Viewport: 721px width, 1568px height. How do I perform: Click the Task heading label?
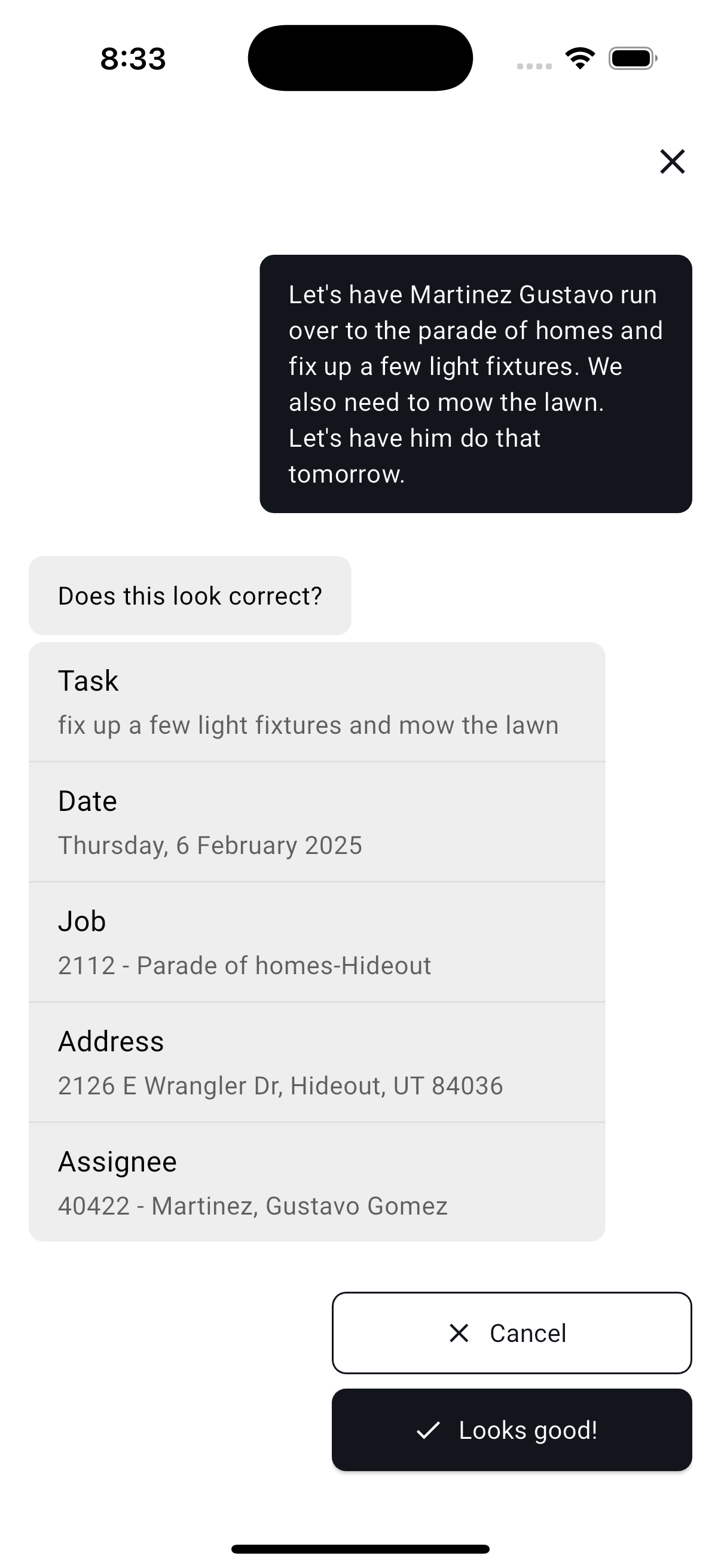[x=88, y=681]
